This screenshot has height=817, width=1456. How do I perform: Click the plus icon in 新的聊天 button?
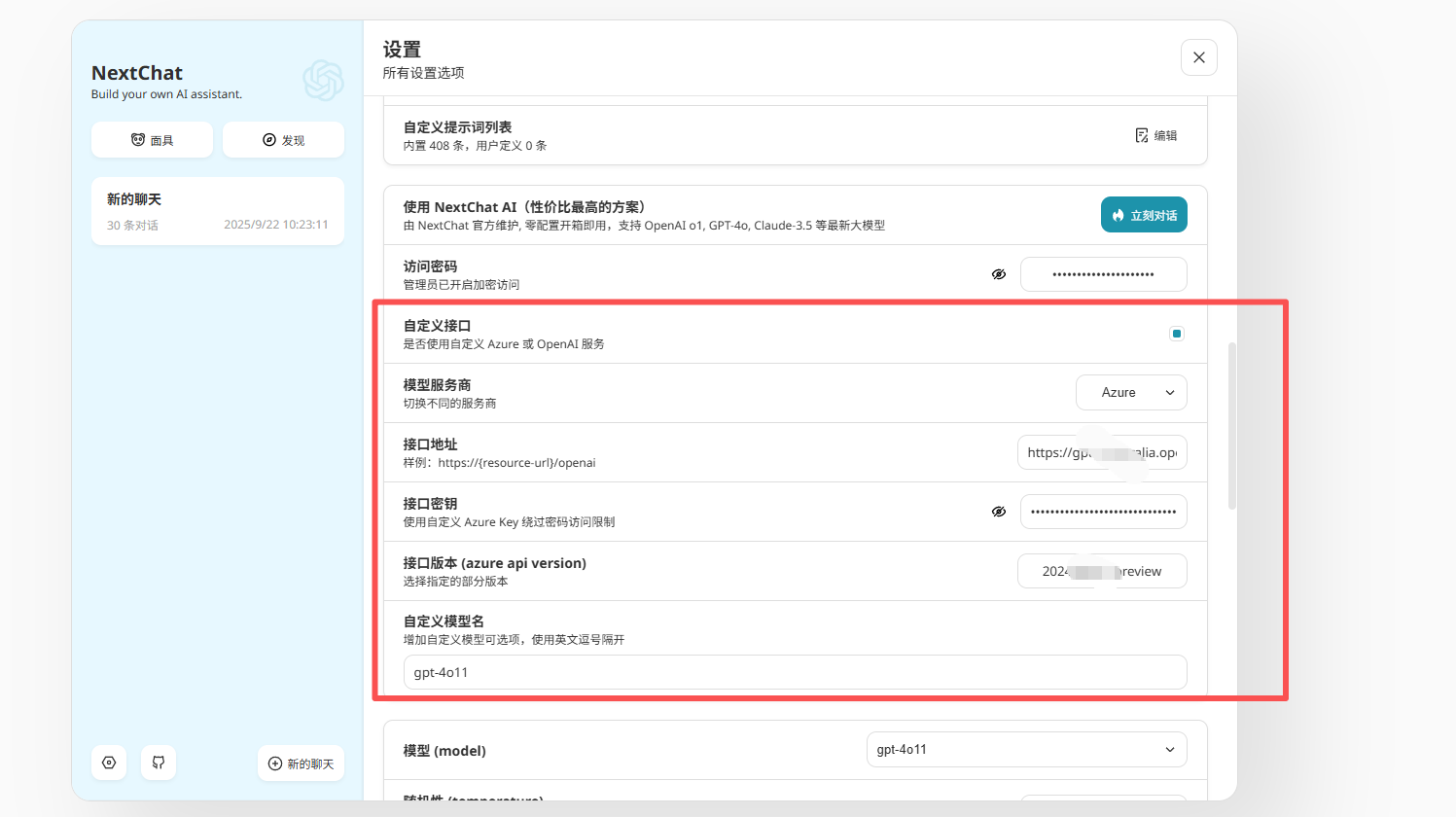[275, 764]
